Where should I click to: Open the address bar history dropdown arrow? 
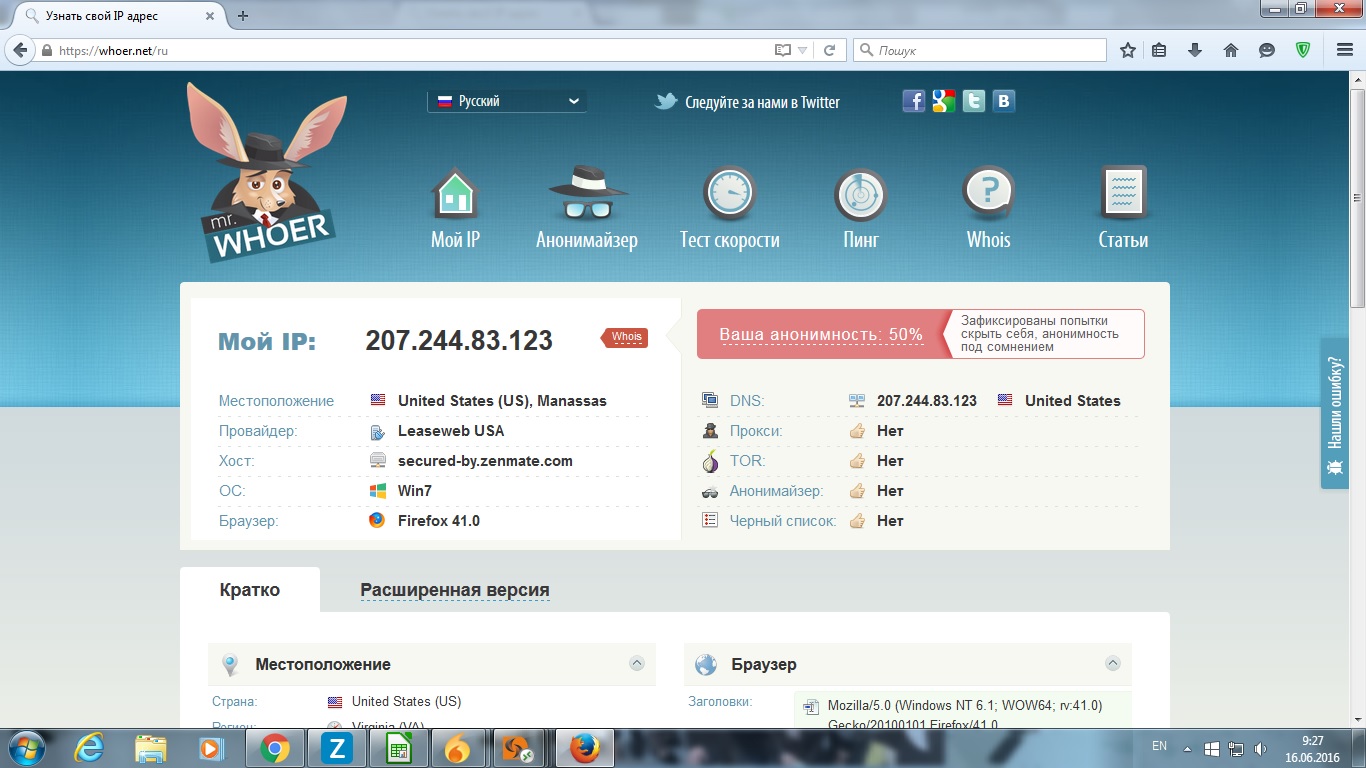click(802, 50)
